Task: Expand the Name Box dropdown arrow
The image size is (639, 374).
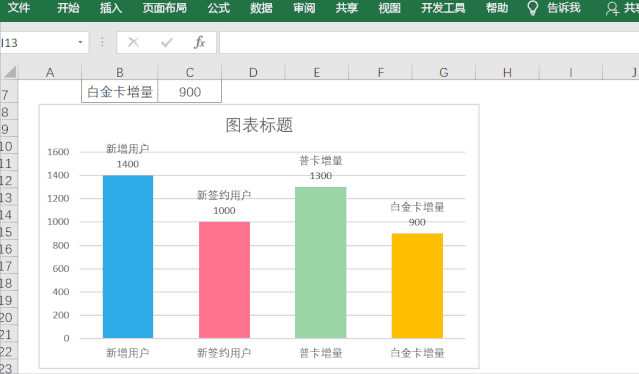Action: point(80,42)
